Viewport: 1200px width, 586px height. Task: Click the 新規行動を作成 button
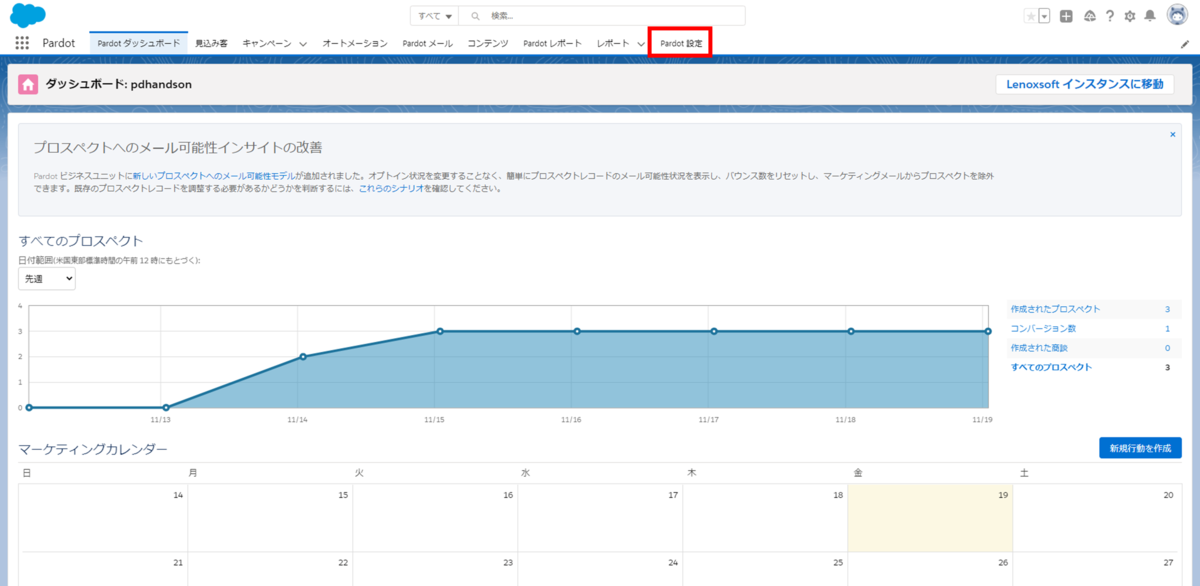1140,448
